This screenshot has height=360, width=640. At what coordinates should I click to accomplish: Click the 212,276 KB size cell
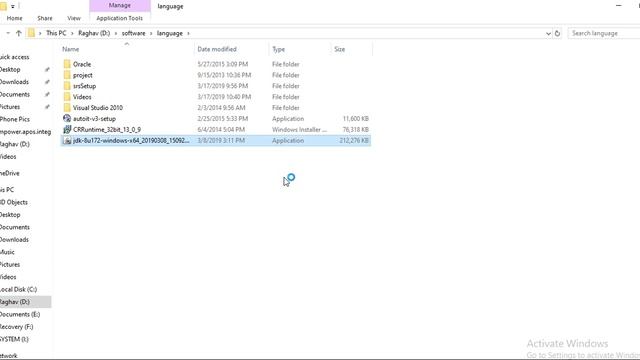click(354, 140)
